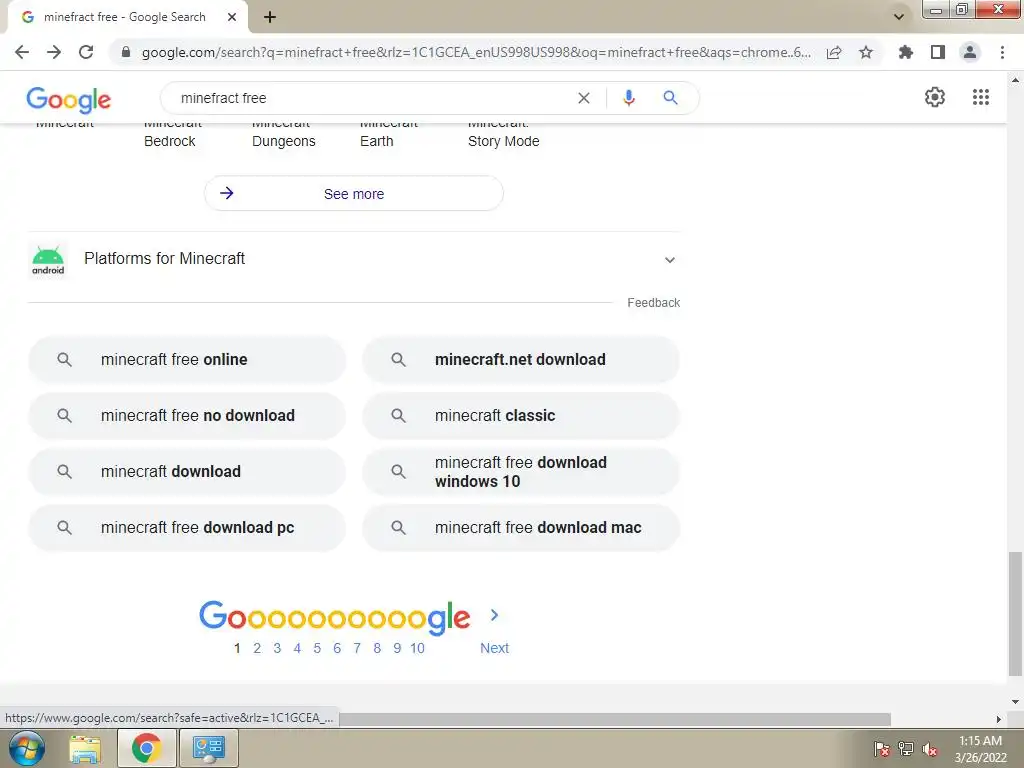Go to results page 8
The width and height of the screenshot is (1024, 768).
[377, 648]
